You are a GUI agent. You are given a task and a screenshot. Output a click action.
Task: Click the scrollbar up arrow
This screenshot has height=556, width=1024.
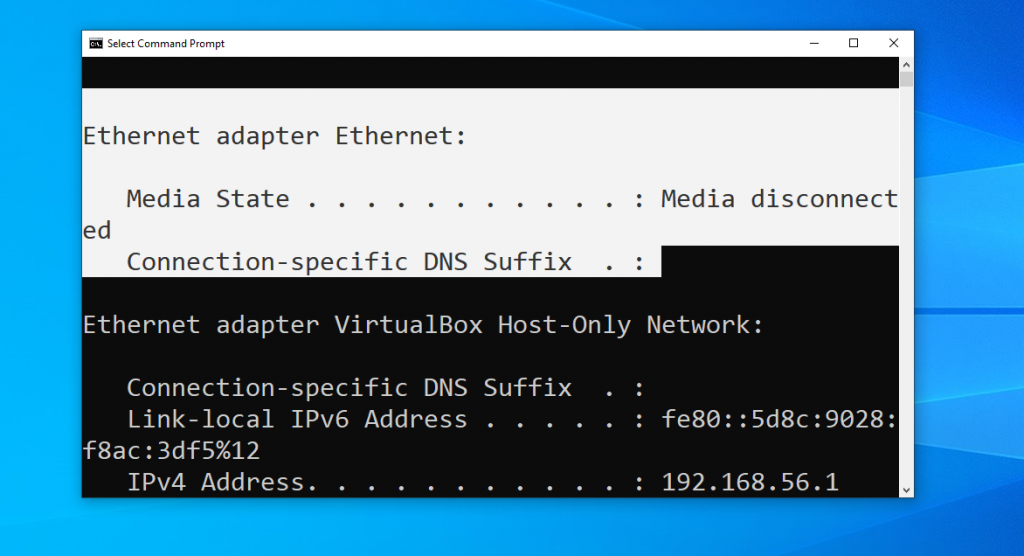coord(906,65)
